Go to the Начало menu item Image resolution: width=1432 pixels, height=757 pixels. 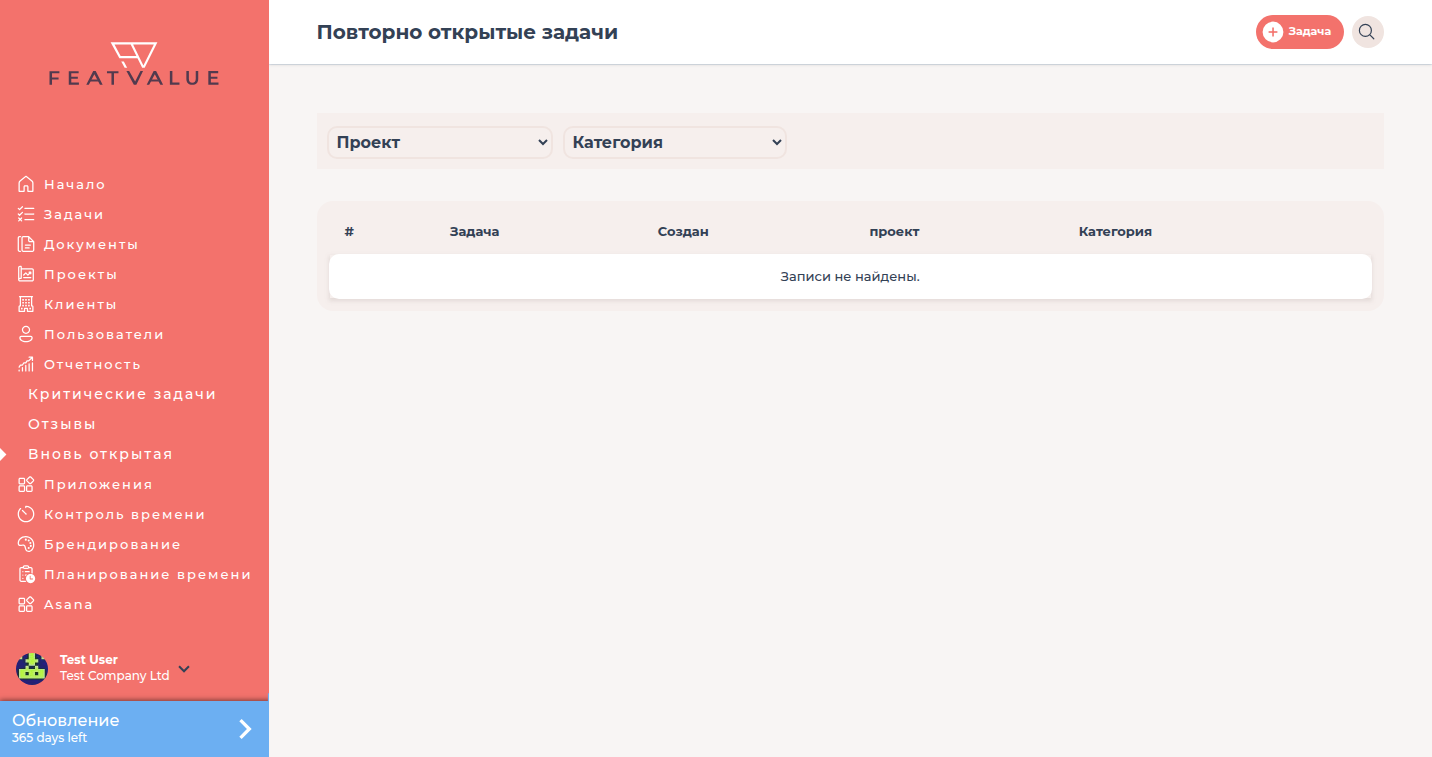click(74, 184)
